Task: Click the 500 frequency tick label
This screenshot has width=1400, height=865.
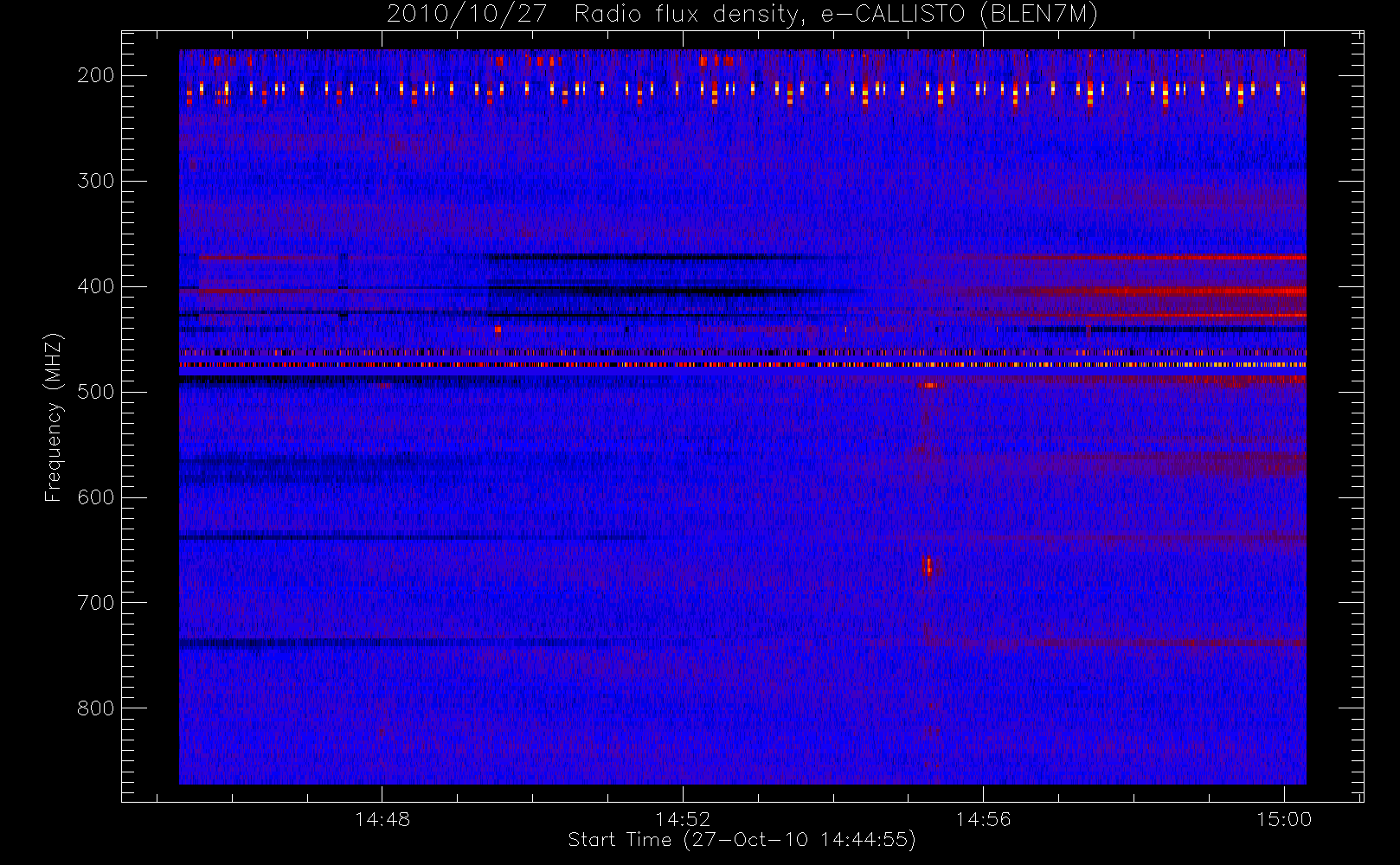Action: 96,392
